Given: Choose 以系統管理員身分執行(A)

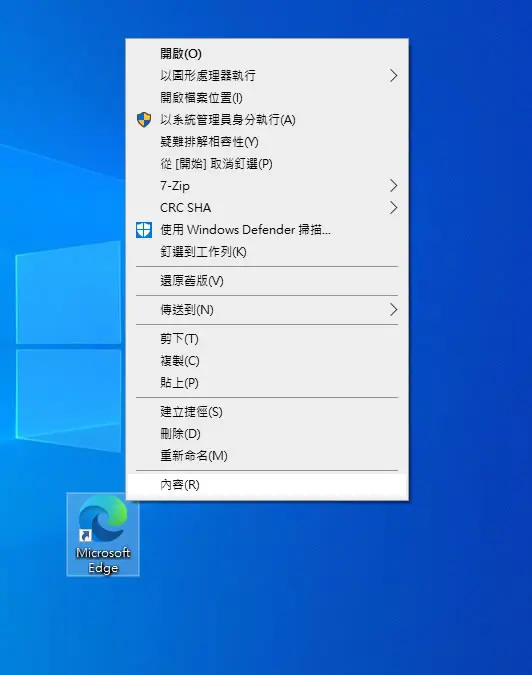Looking at the screenshot, I should pyautogui.click(x=267, y=120).
